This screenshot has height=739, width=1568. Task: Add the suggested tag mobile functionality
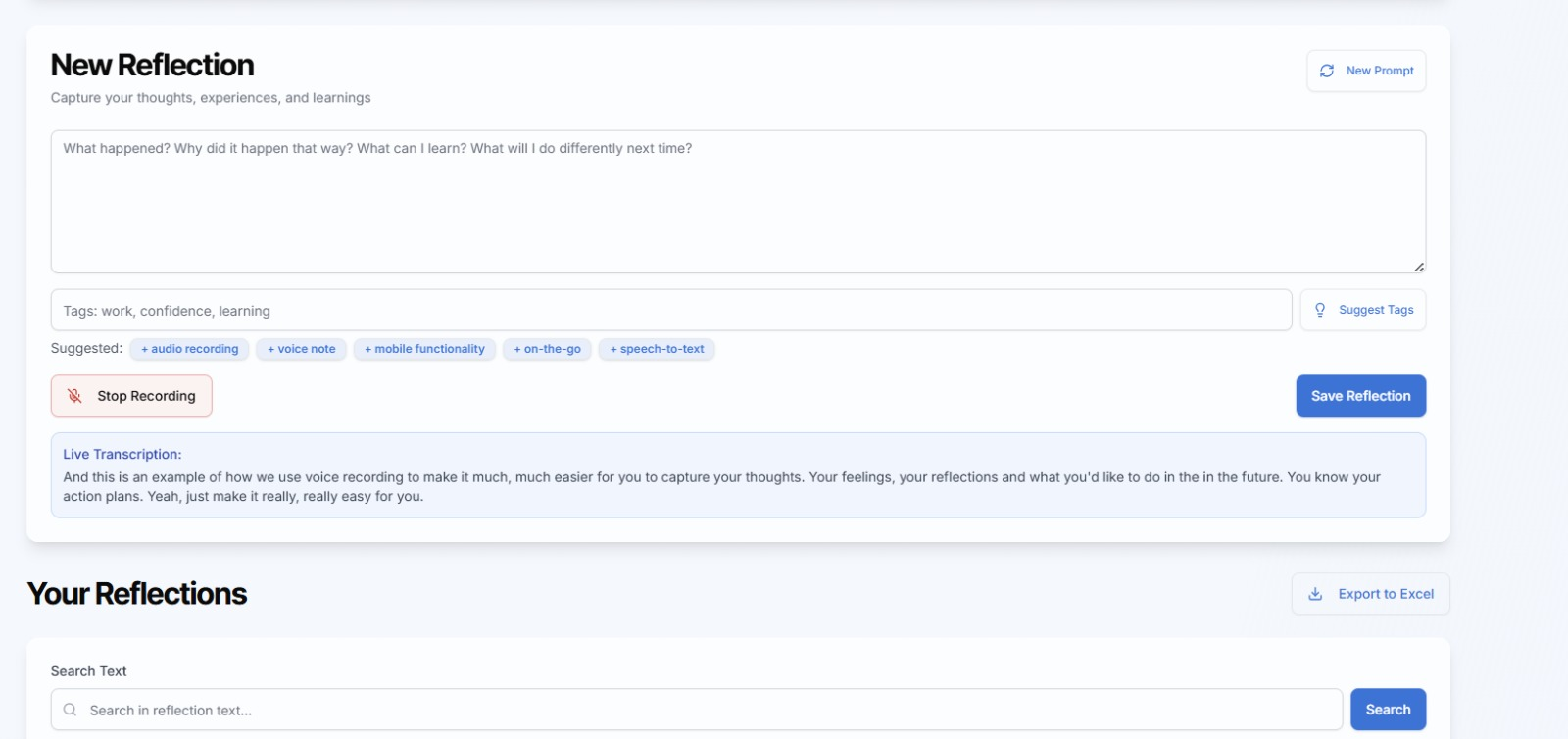pyautogui.click(x=424, y=349)
